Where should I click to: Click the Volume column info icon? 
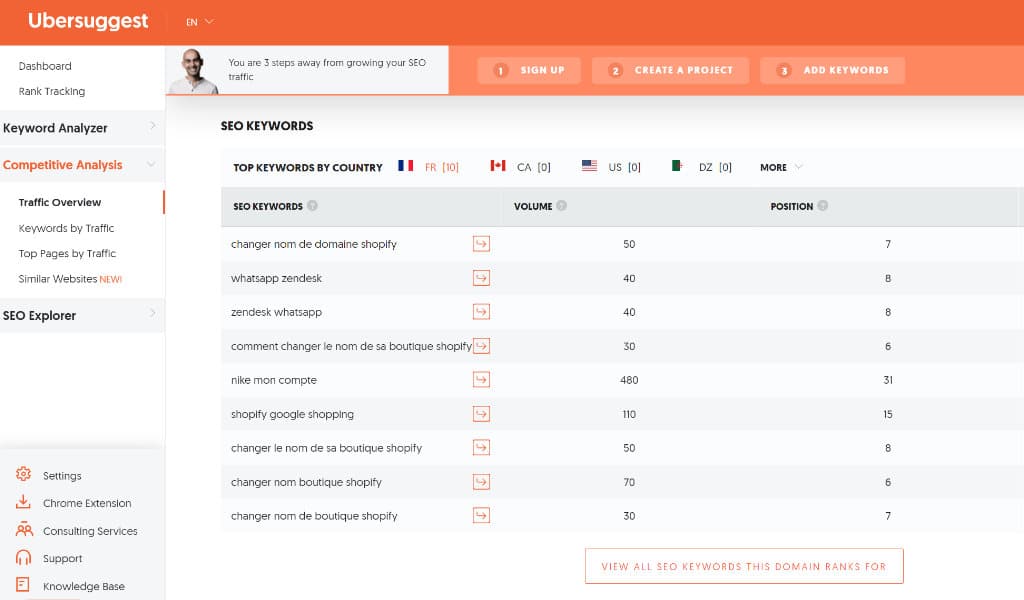(x=562, y=206)
